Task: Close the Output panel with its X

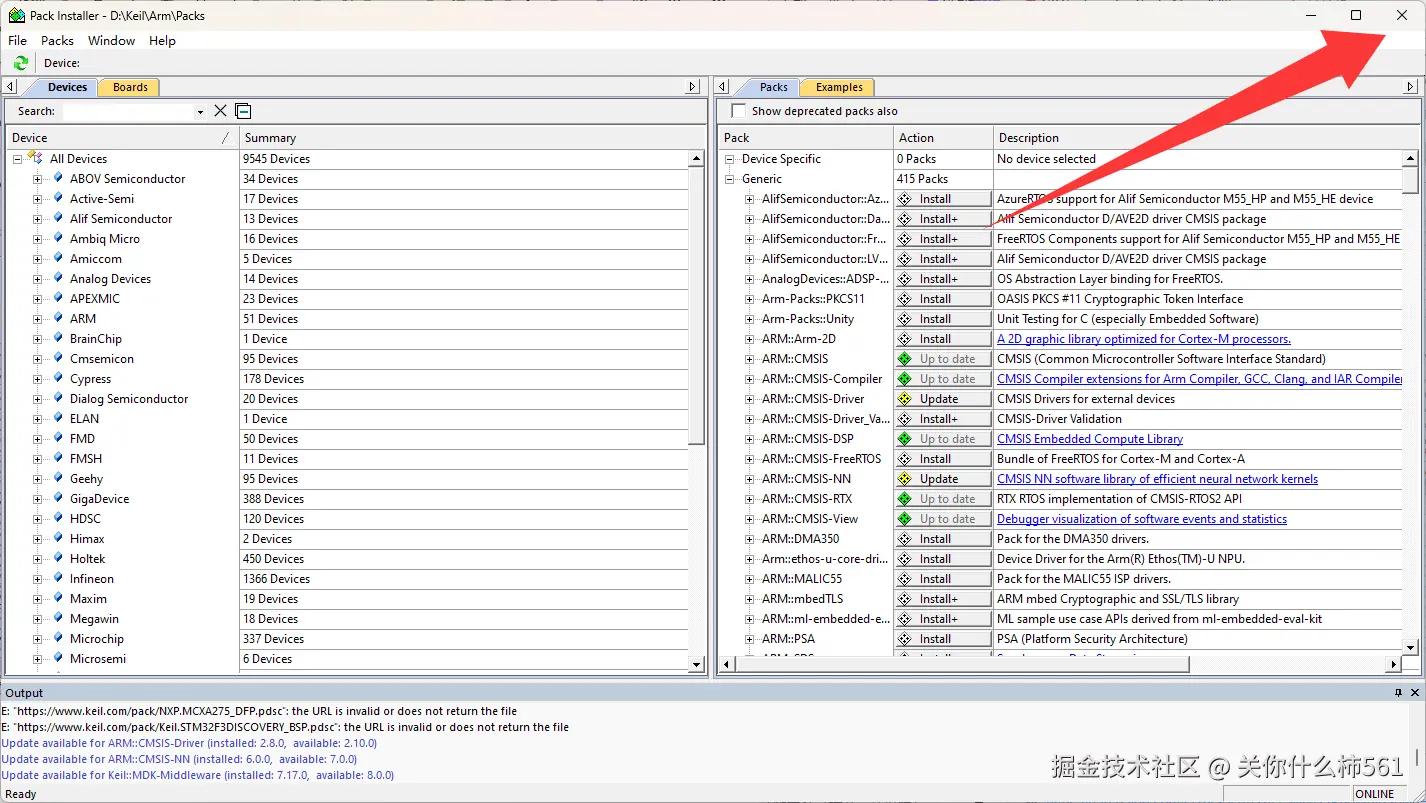Action: (1415, 692)
